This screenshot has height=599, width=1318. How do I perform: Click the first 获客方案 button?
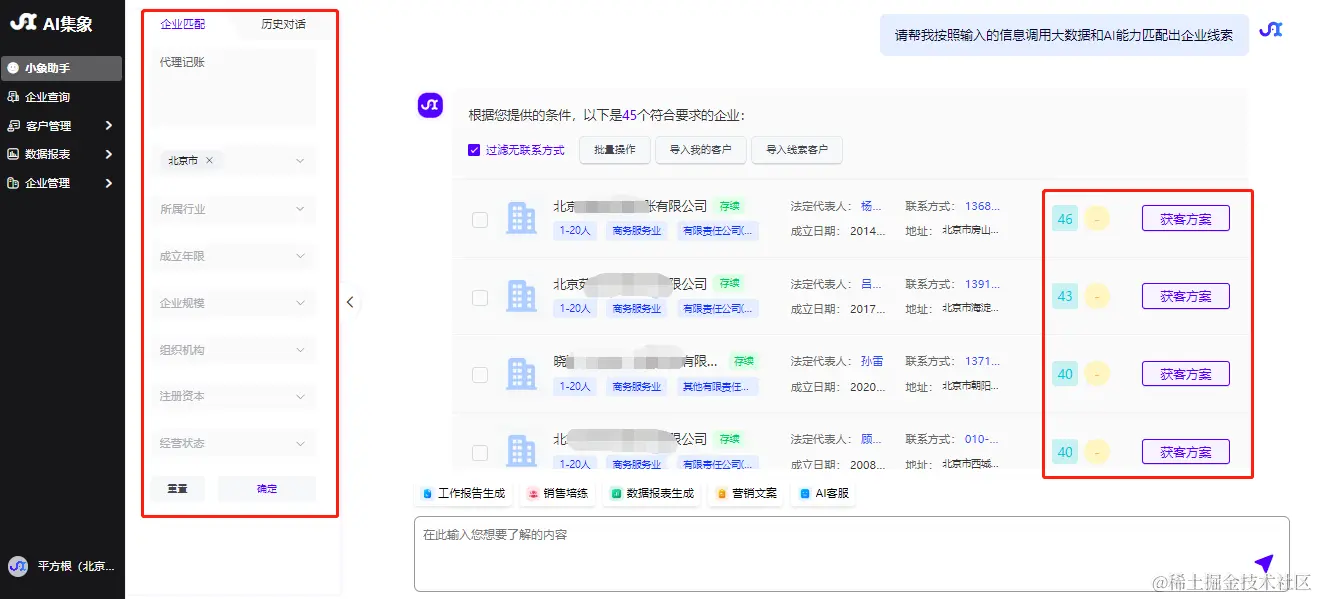point(1185,218)
